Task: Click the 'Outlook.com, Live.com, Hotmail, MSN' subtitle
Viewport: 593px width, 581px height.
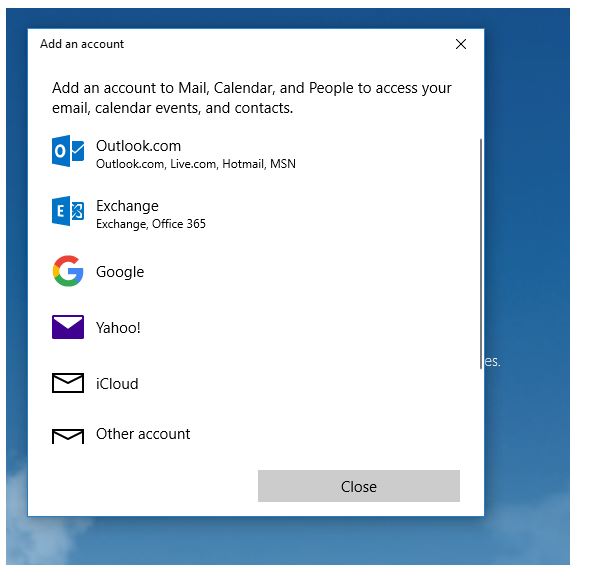Action: click(x=196, y=164)
